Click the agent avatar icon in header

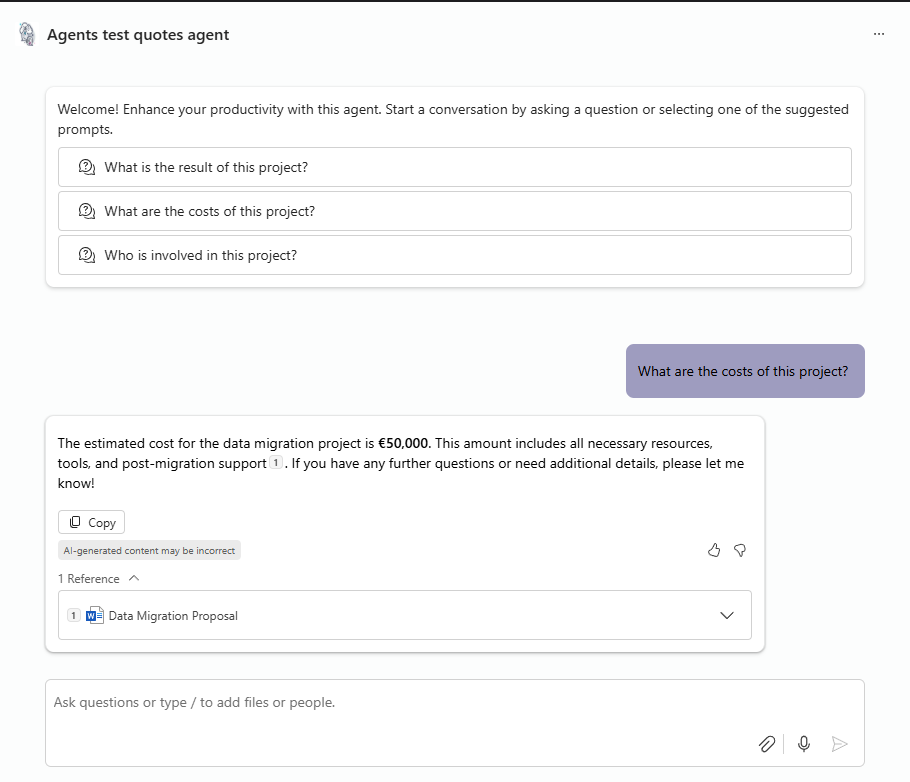point(27,34)
